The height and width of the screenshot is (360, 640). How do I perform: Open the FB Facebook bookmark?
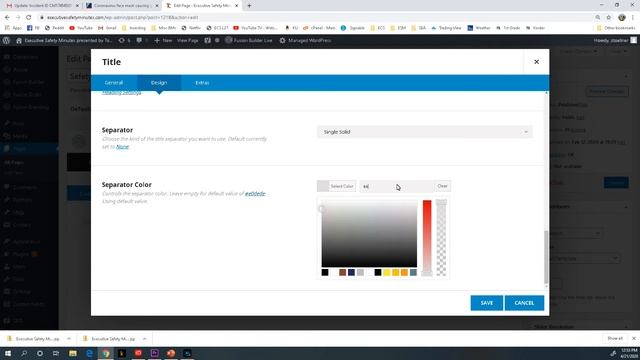click(x=33, y=28)
